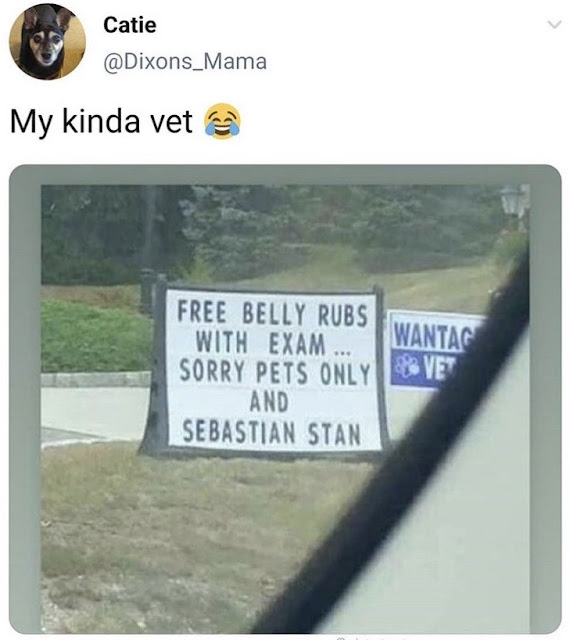Expand the tweet options chevron
This screenshot has width=570, height=640.
554,25
